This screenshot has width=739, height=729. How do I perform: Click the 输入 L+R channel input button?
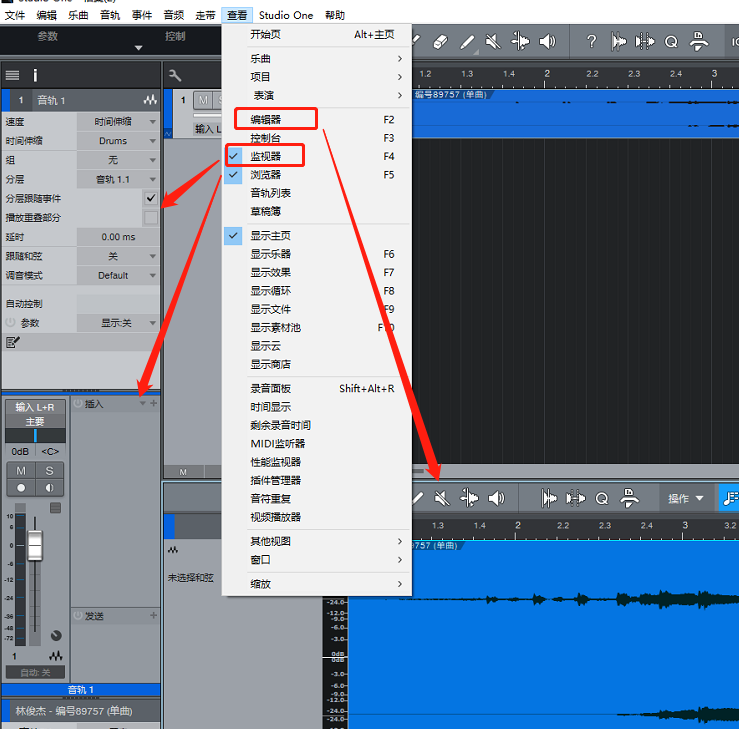35,407
